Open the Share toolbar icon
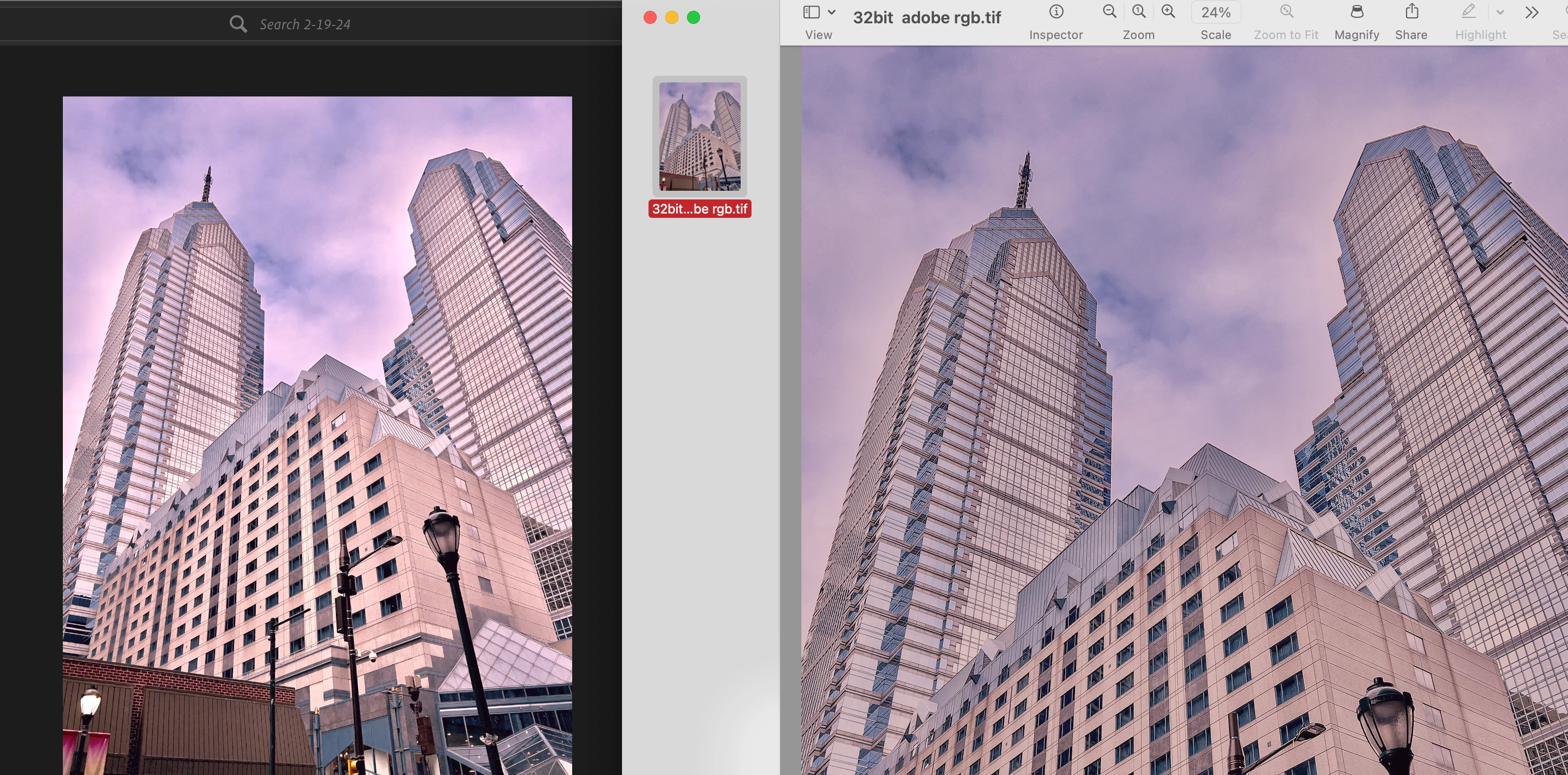 pos(1411,12)
